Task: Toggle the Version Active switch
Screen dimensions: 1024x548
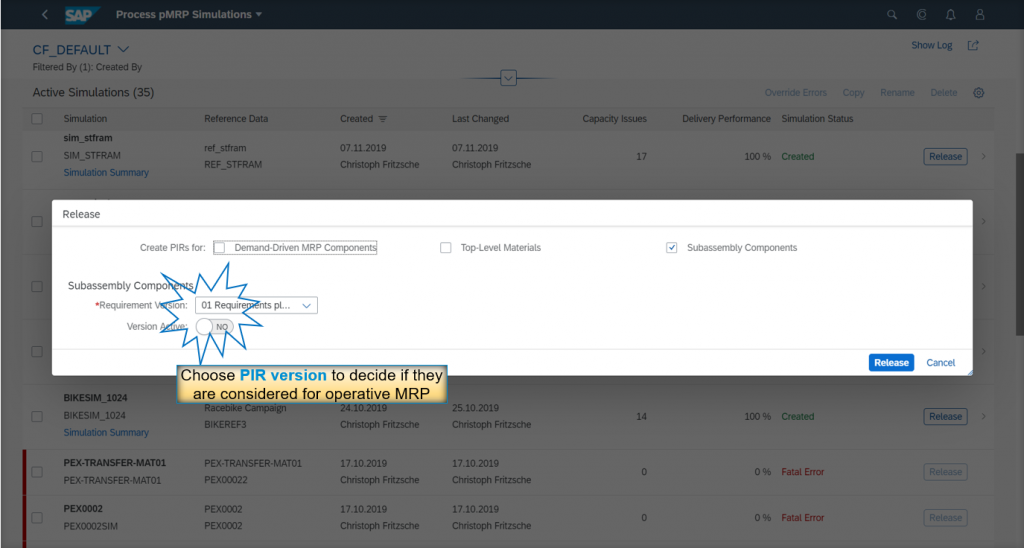Action: pyautogui.click(x=215, y=327)
